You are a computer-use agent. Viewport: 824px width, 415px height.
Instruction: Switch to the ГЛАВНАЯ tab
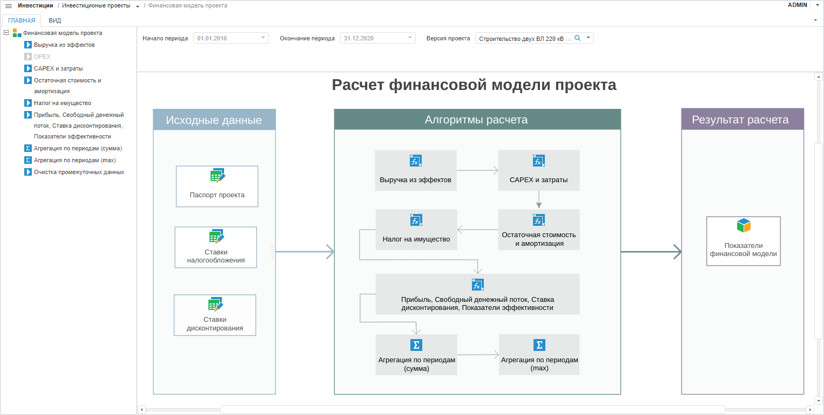pyautogui.click(x=22, y=20)
